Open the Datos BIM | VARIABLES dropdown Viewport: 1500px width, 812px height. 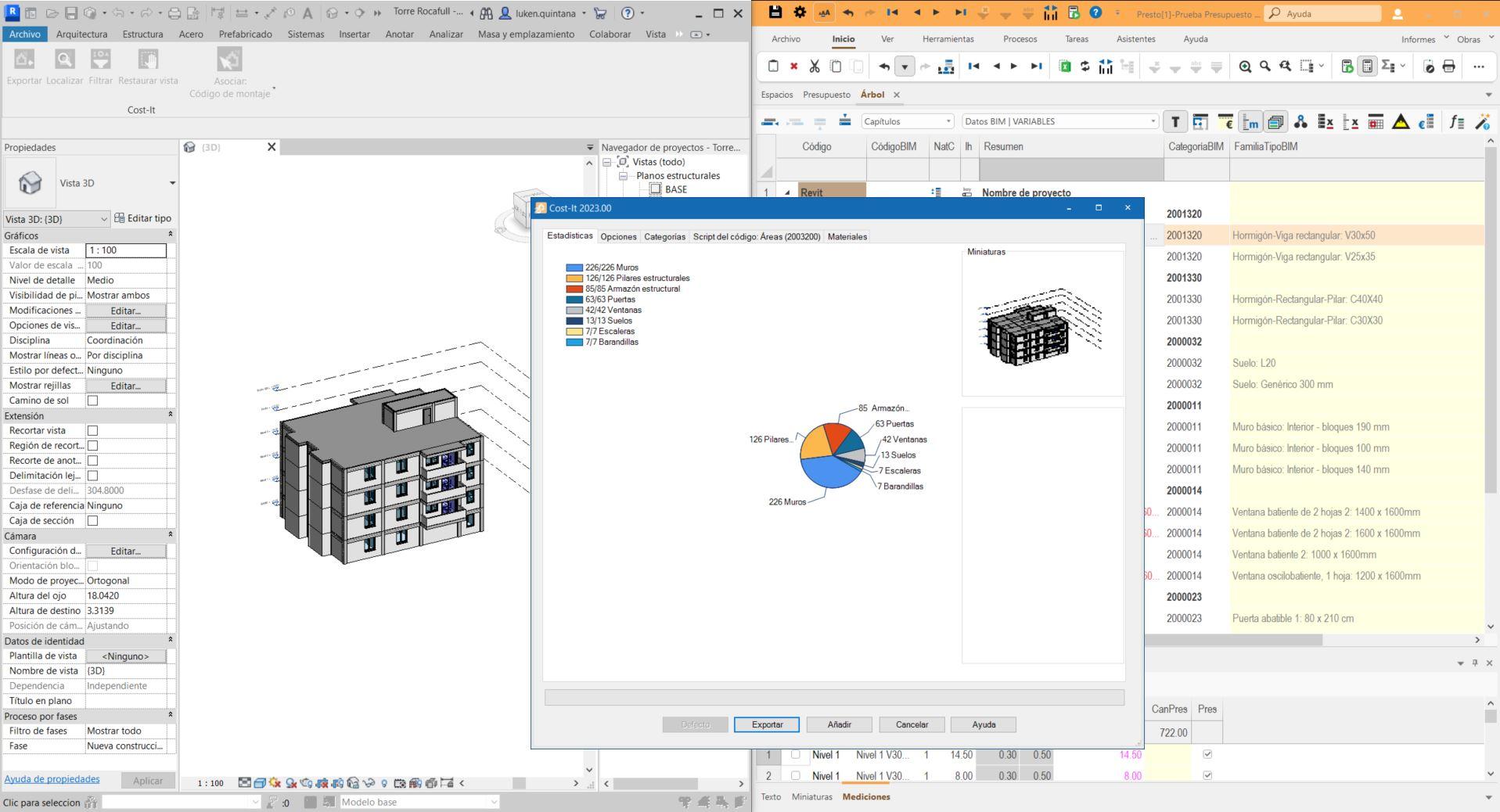click(x=1059, y=121)
